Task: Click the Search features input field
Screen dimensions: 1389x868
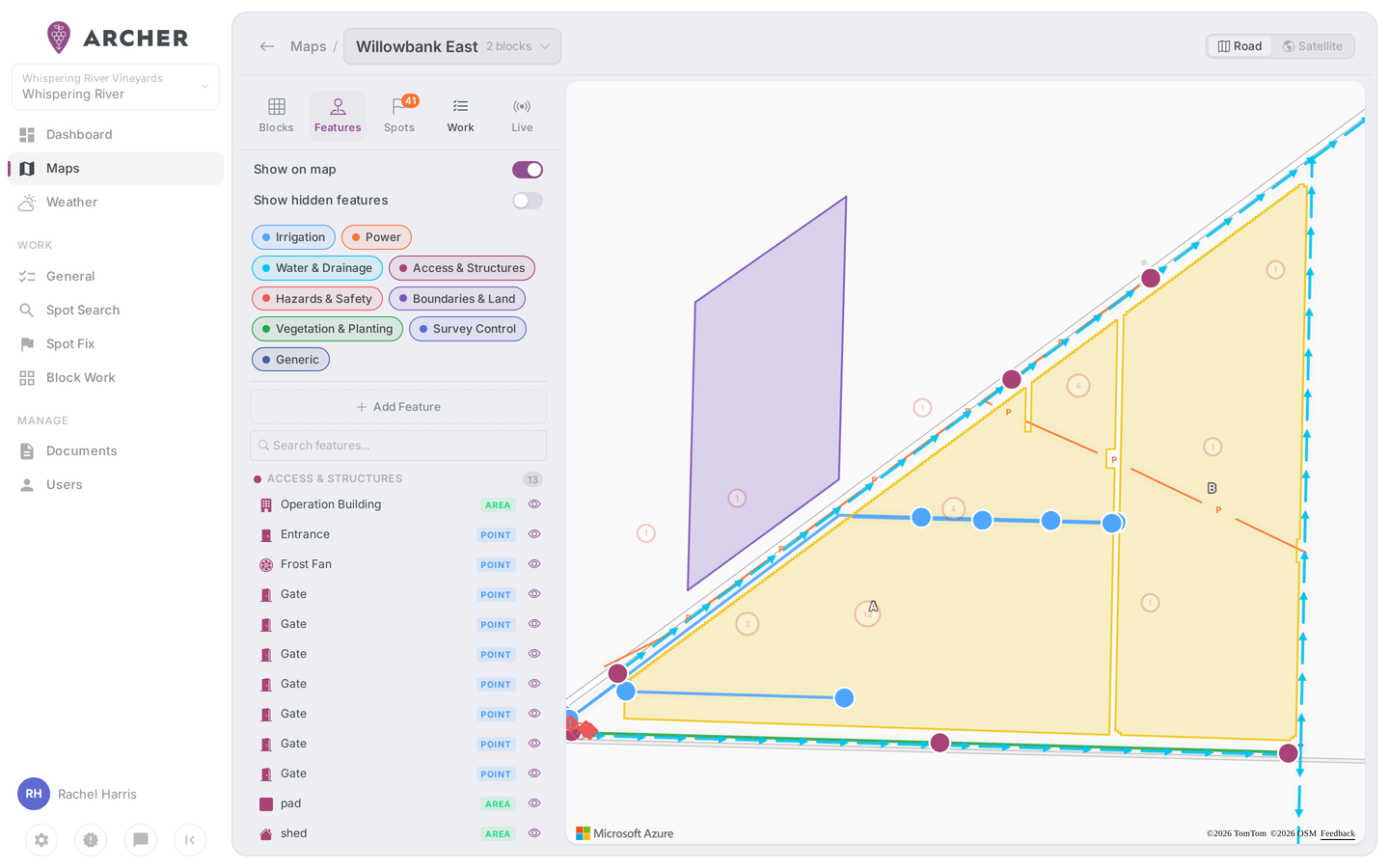Action: point(398,446)
